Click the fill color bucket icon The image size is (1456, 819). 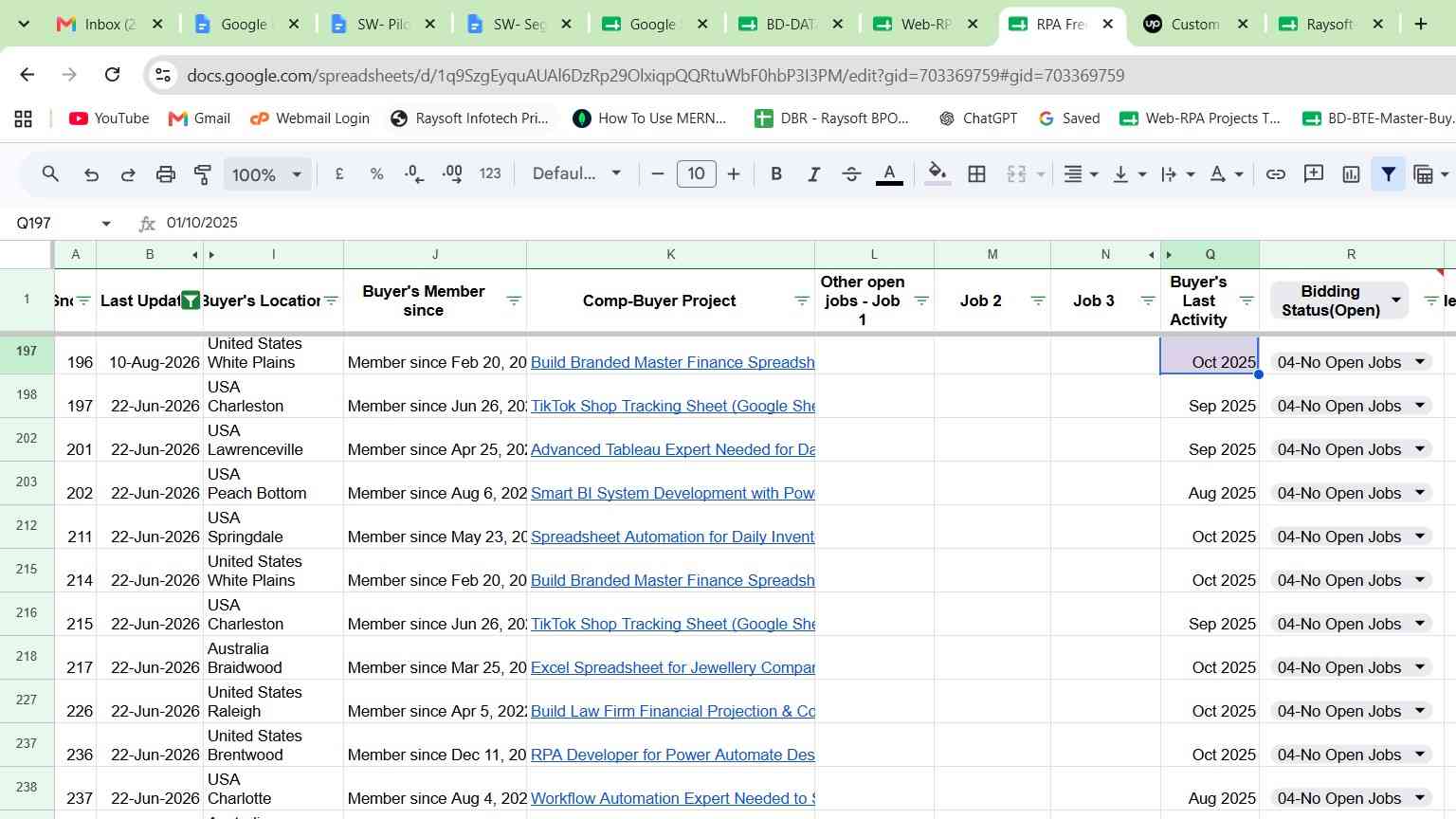pos(937,174)
